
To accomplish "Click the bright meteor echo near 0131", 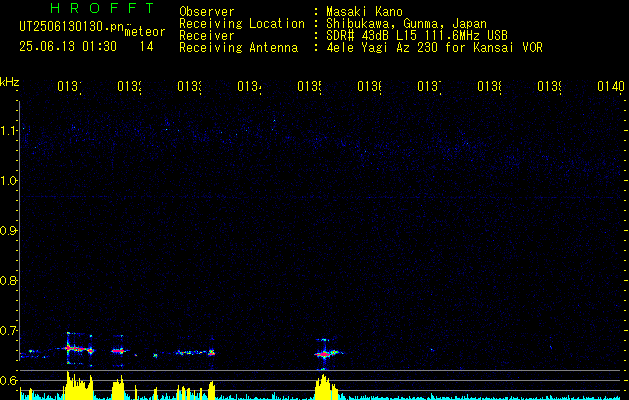I will pyautogui.click(x=79, y=349).
